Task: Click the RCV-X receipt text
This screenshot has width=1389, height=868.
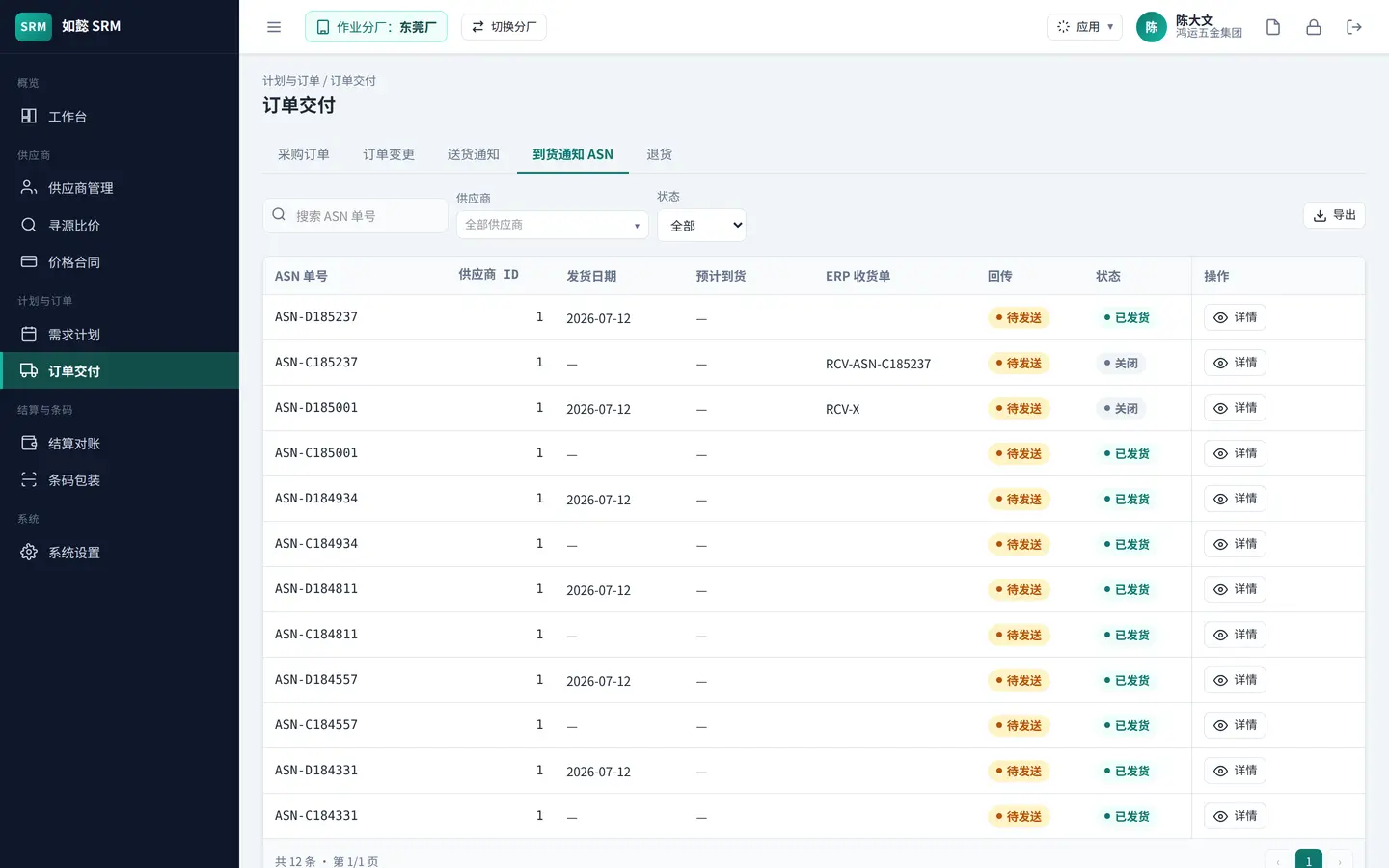Action: (x=842, y=409)
